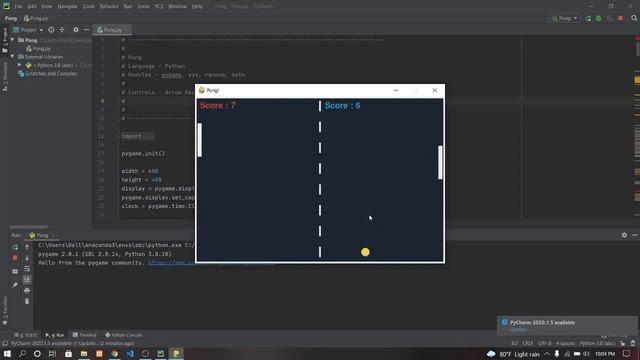This screenshot has height=360, width=640.
Task: Clear console output with trash icon
Action: coord(27,301)
